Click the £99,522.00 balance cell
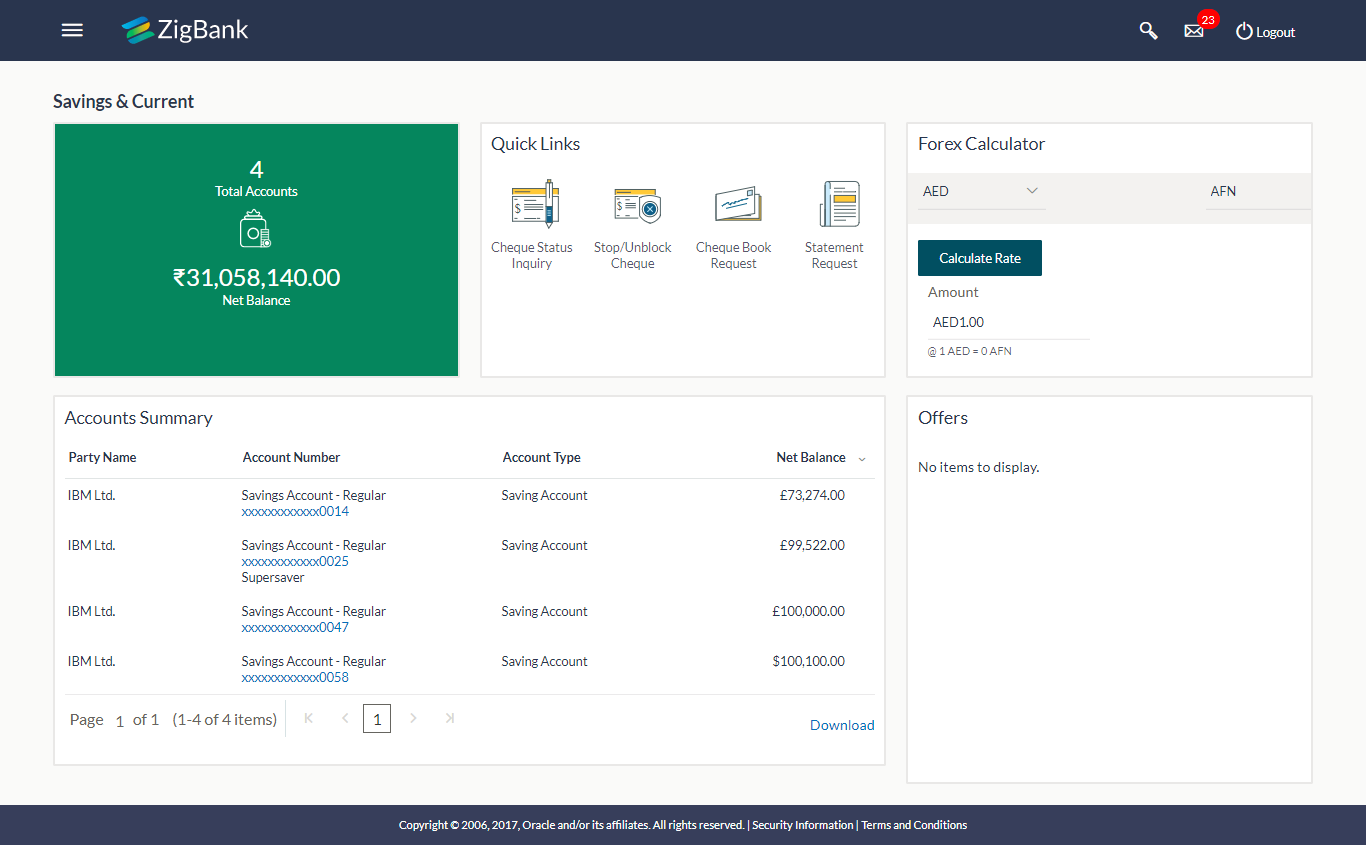 pyautogui.click(x=812, y=545)
